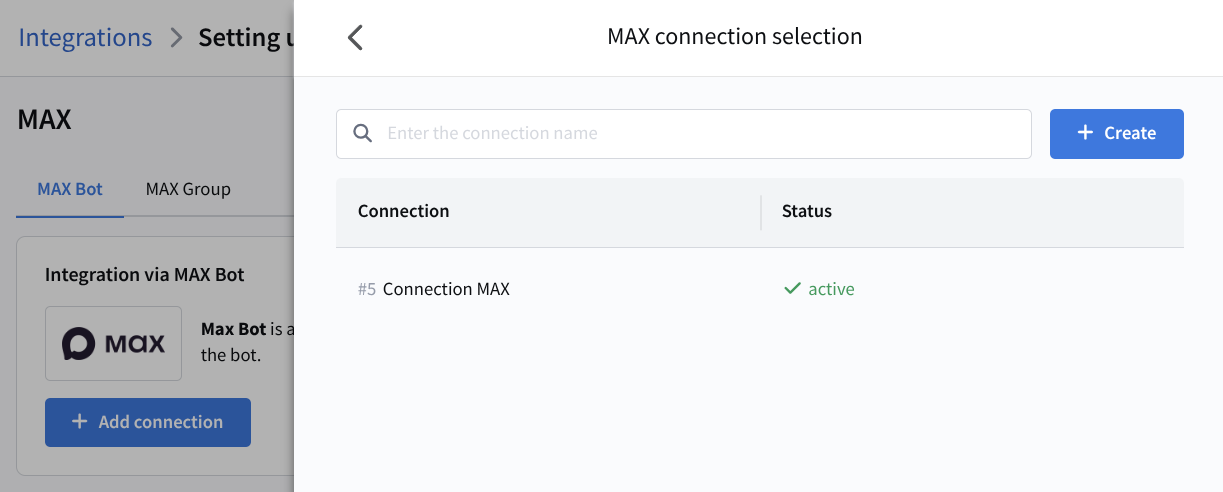Select the Connection MAX row name

tap(446, 289)
